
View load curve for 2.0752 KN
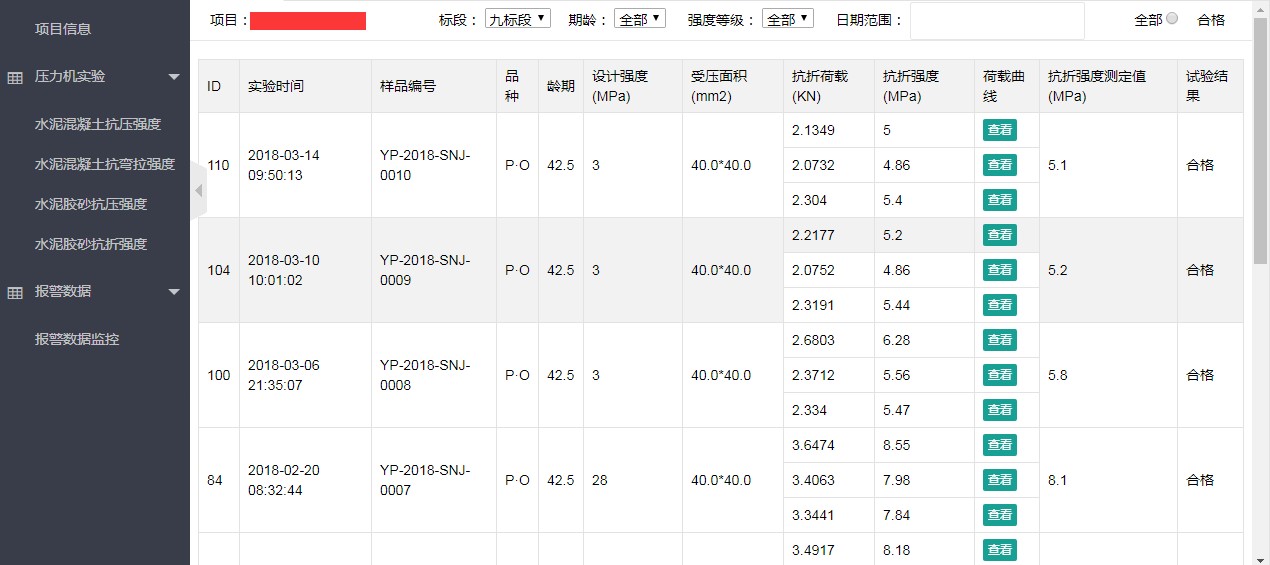tap(1000, 270)
